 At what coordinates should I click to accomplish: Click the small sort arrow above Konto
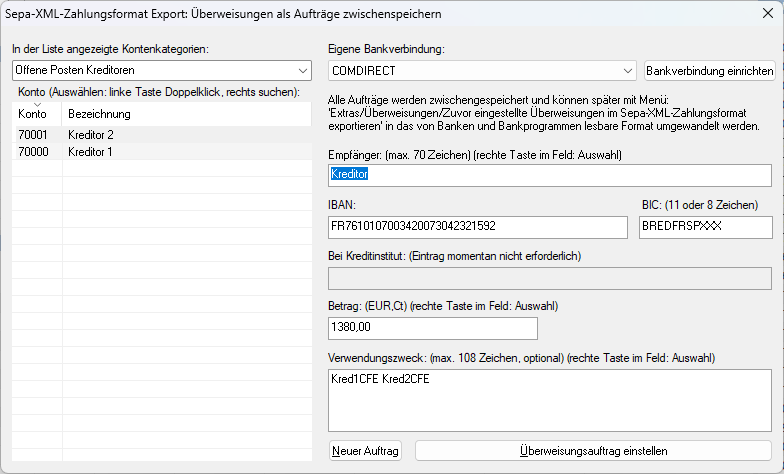click(37, 104)
